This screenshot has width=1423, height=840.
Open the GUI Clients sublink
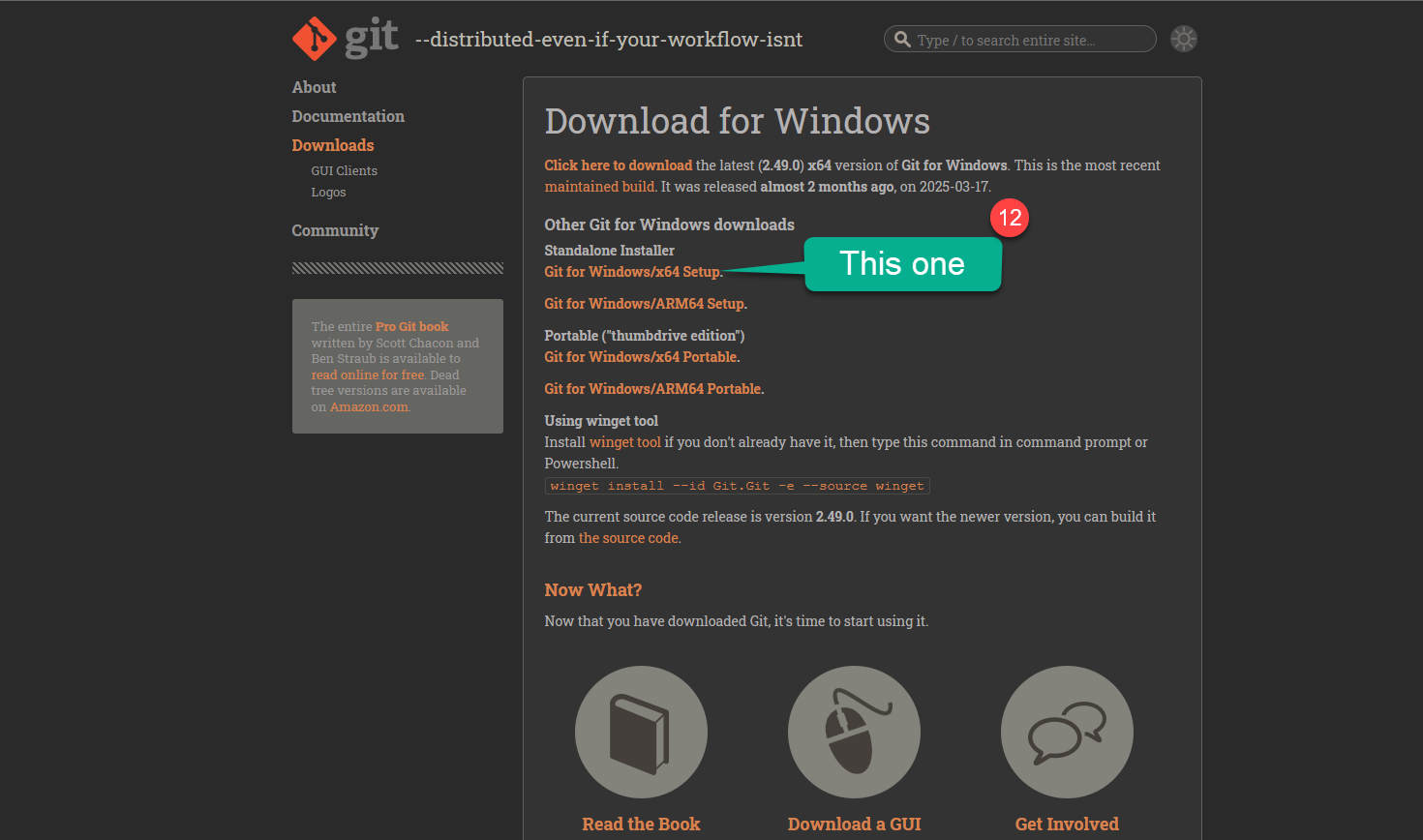click(344, 170)
